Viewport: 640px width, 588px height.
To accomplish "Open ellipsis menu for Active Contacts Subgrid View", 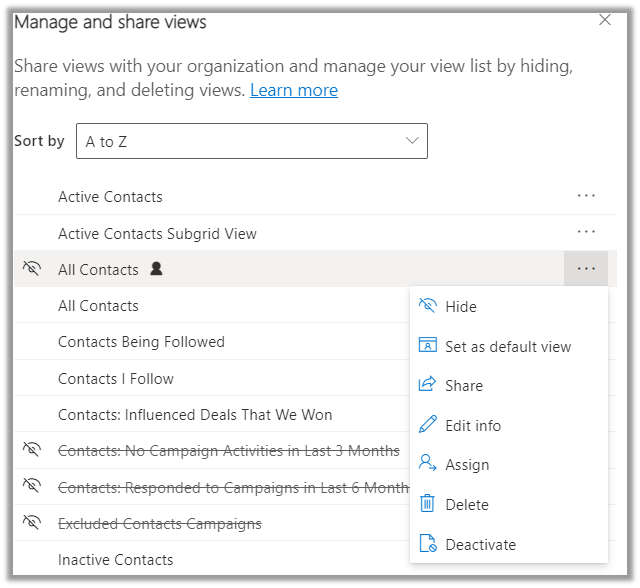I will (586, 232).
